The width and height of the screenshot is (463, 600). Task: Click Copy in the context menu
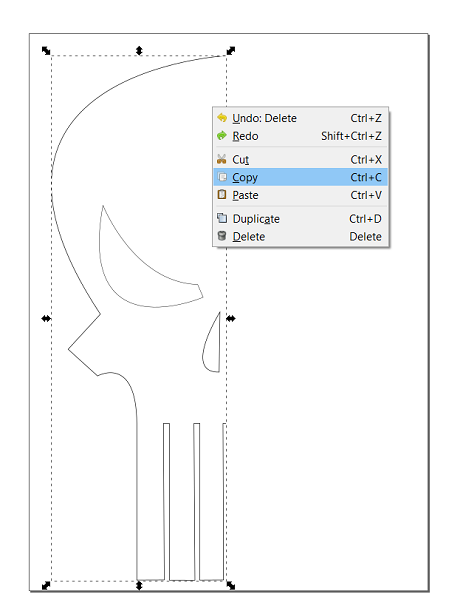[300, 177]
